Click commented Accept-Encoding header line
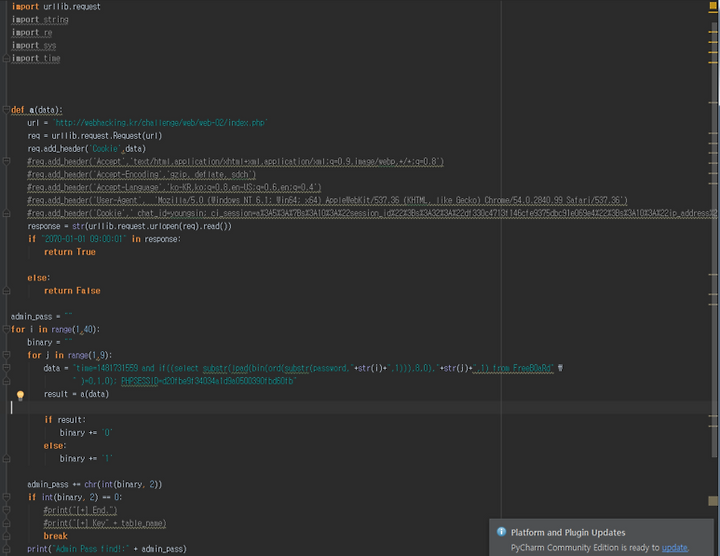 click(x=141, y=174)
